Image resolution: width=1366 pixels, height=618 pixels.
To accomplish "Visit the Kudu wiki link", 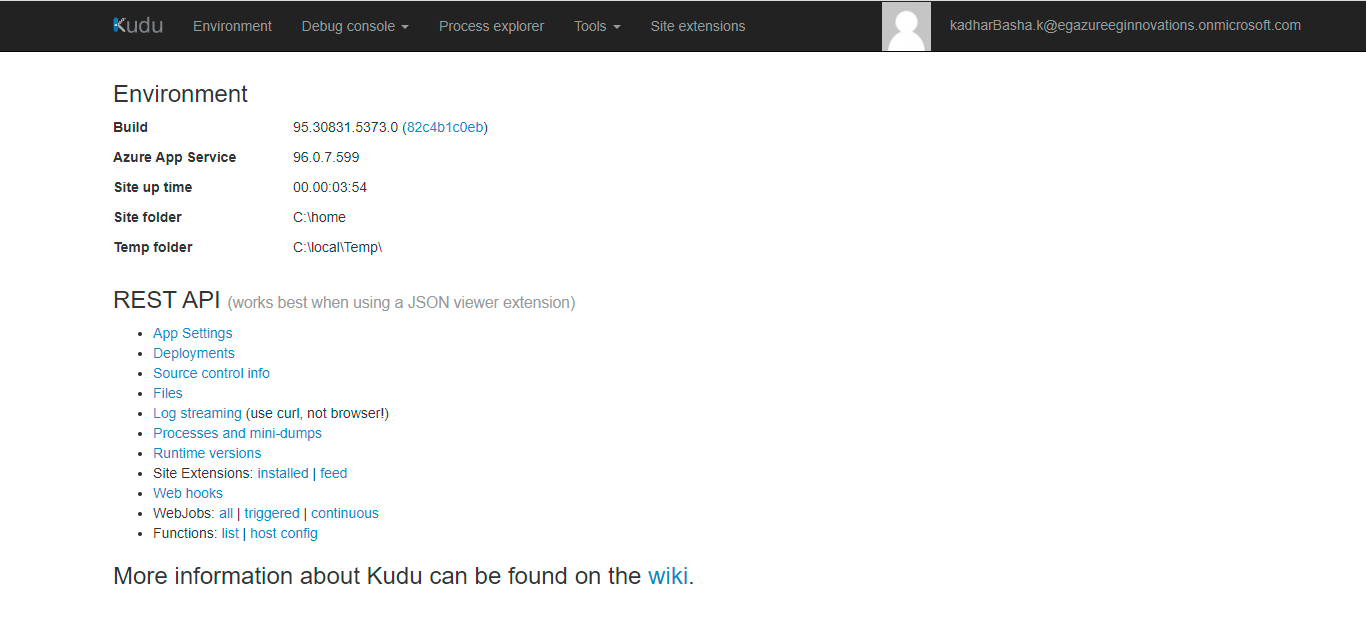I will (x=668, y=576).
